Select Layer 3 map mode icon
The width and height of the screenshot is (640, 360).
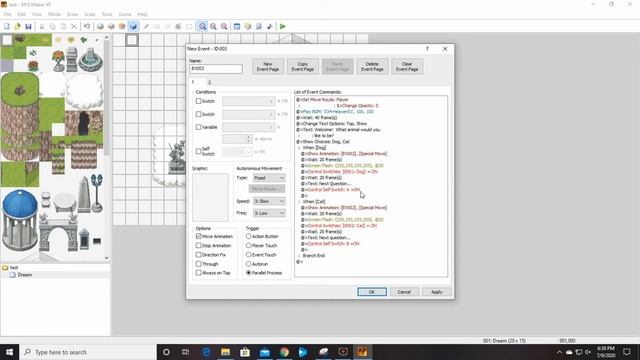tap(122, 27)
